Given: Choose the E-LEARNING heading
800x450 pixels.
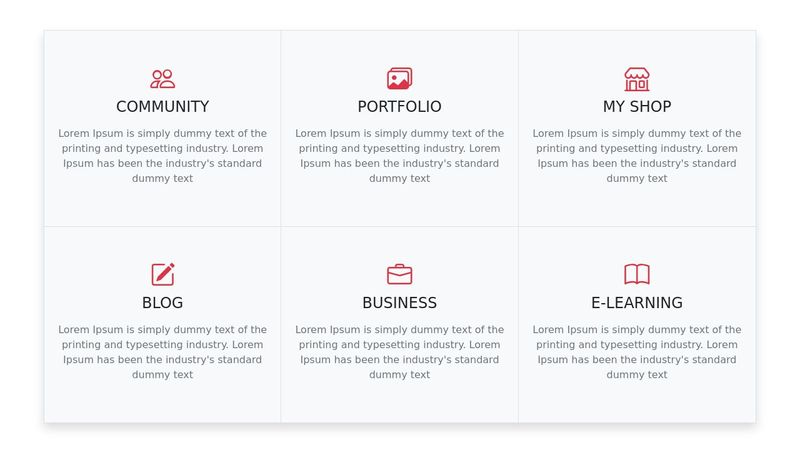Looking at the screenshot, I should [637, 303].
